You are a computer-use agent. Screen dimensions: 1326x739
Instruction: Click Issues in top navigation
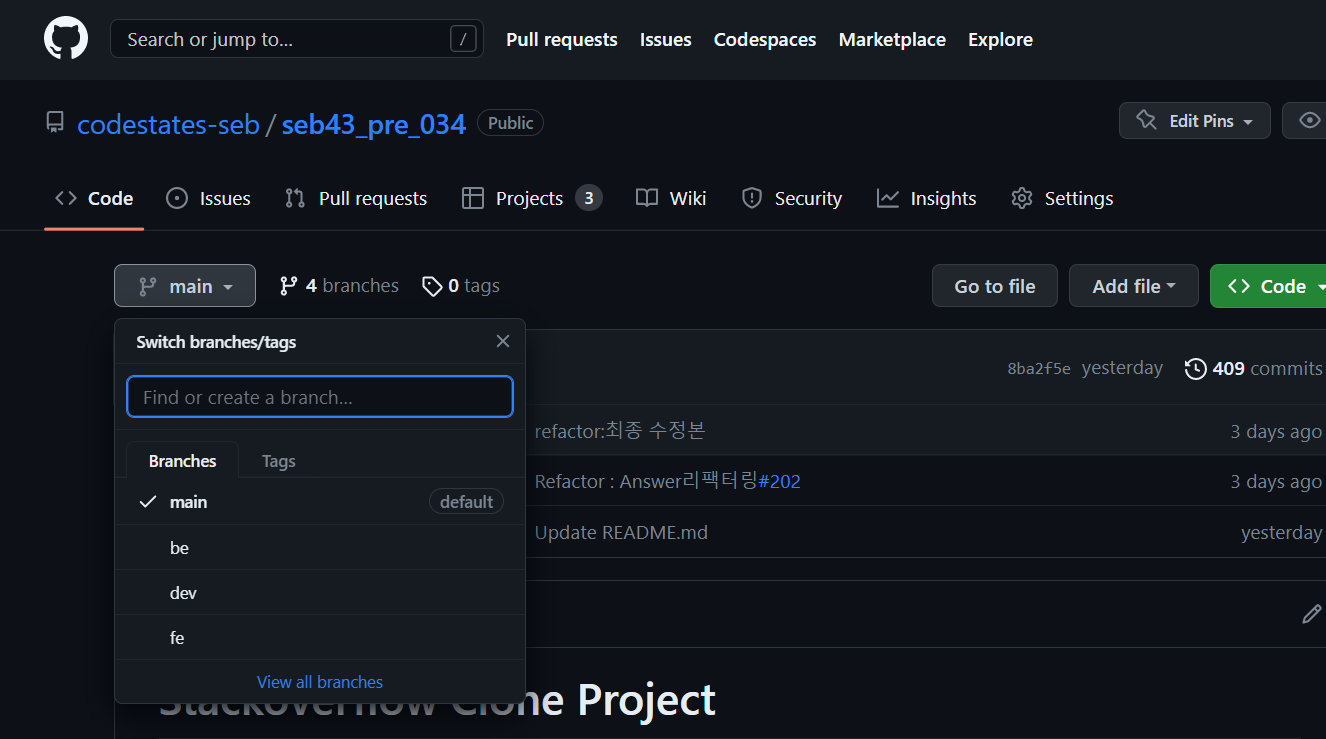665,40
